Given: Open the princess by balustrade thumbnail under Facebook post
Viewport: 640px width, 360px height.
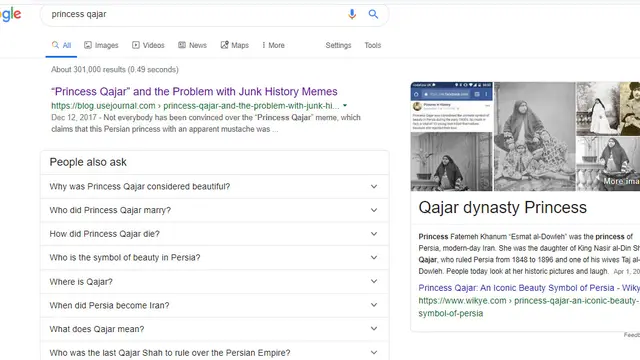Looking at the screenshot, I should click(452, 162).
